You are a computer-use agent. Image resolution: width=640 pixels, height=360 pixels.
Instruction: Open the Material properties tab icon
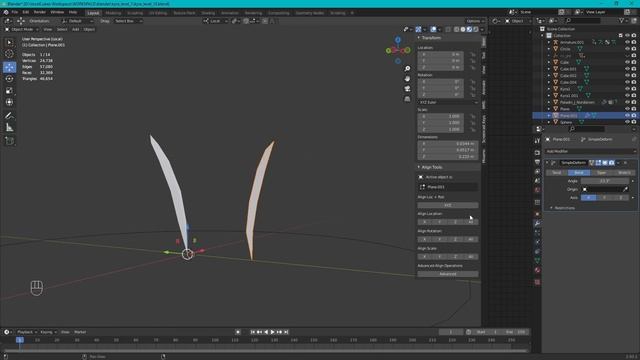click(x=537, y=270)
